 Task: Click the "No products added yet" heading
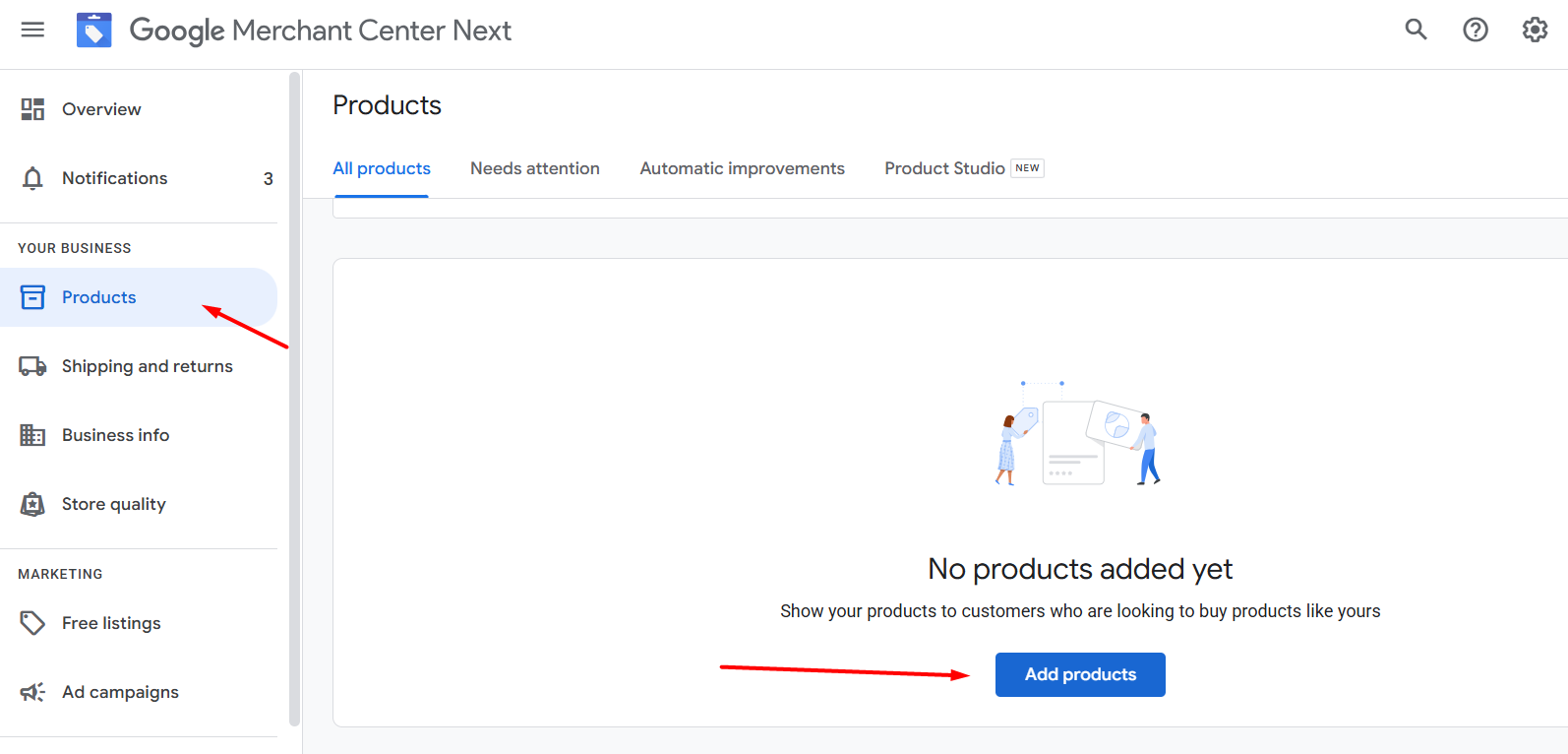point(1080,569)
